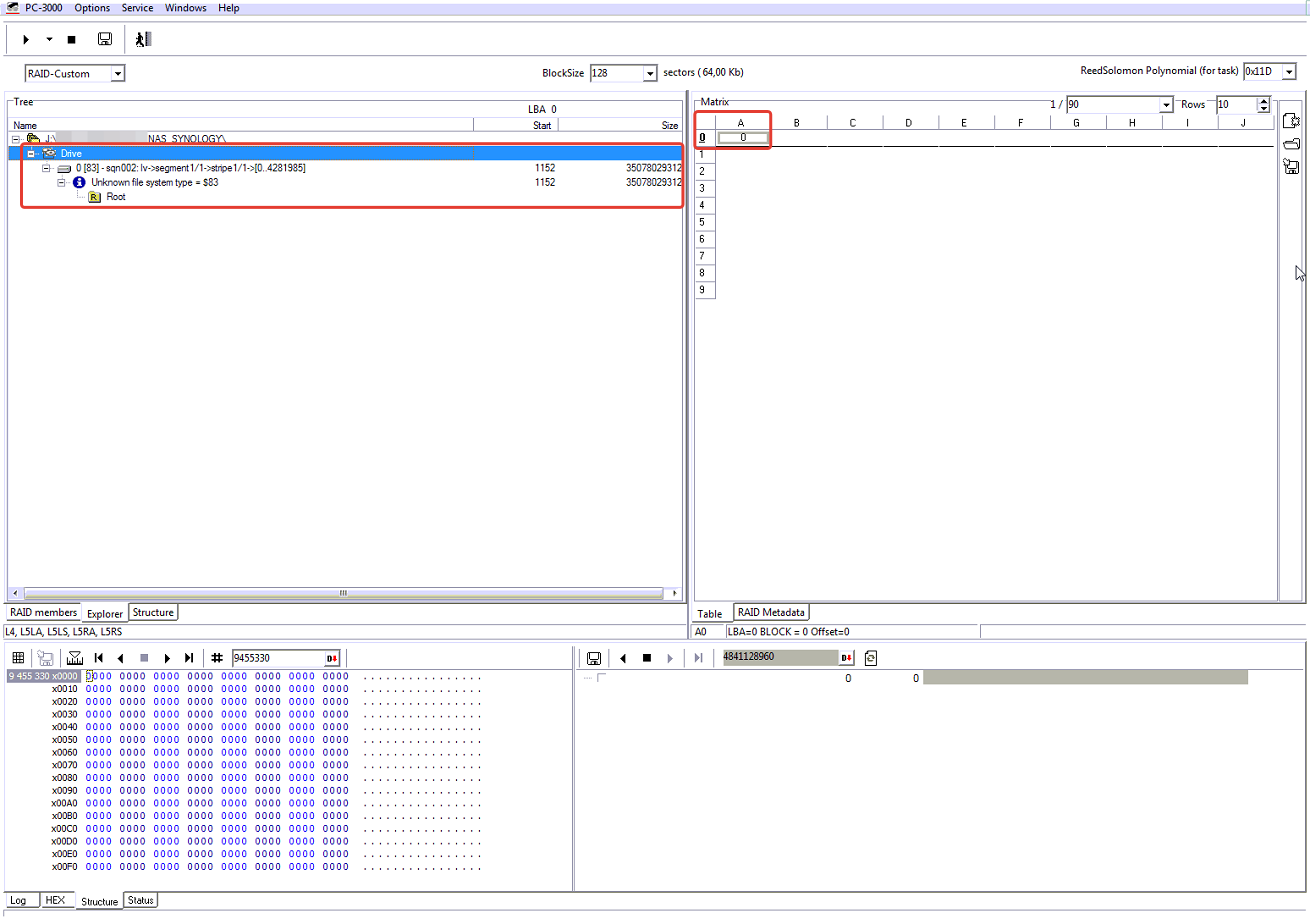The image size is (1310, 917).
Task: Open the Options menu
Action: click(92, 8)
